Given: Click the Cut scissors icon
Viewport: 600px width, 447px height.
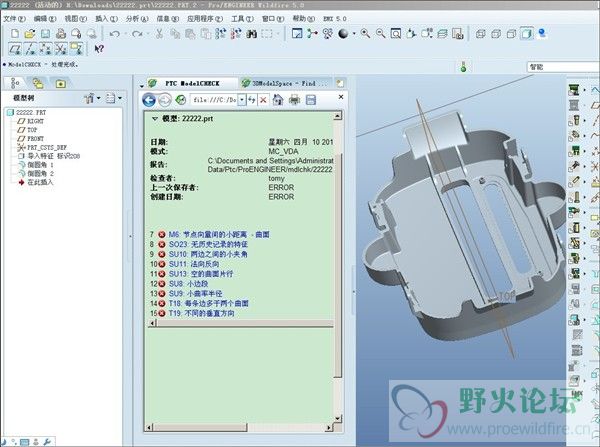Looking at the screenshot, I should click(x=159, y=34).
